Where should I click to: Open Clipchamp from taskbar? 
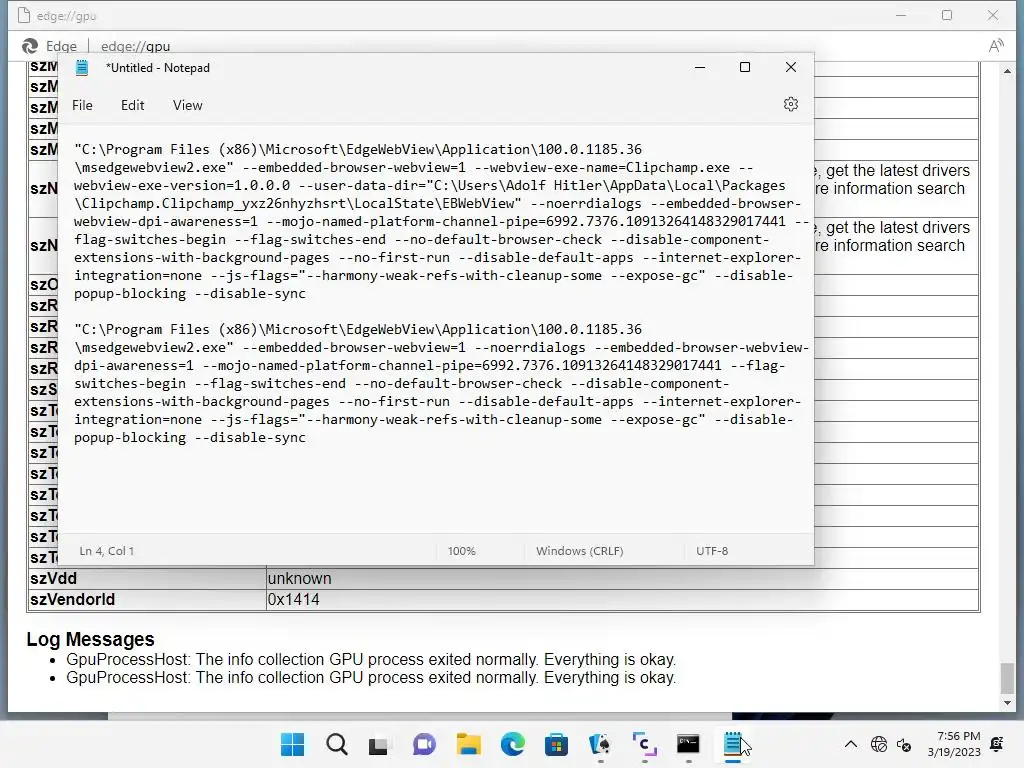pyautogui.click(x=645, y=744)
